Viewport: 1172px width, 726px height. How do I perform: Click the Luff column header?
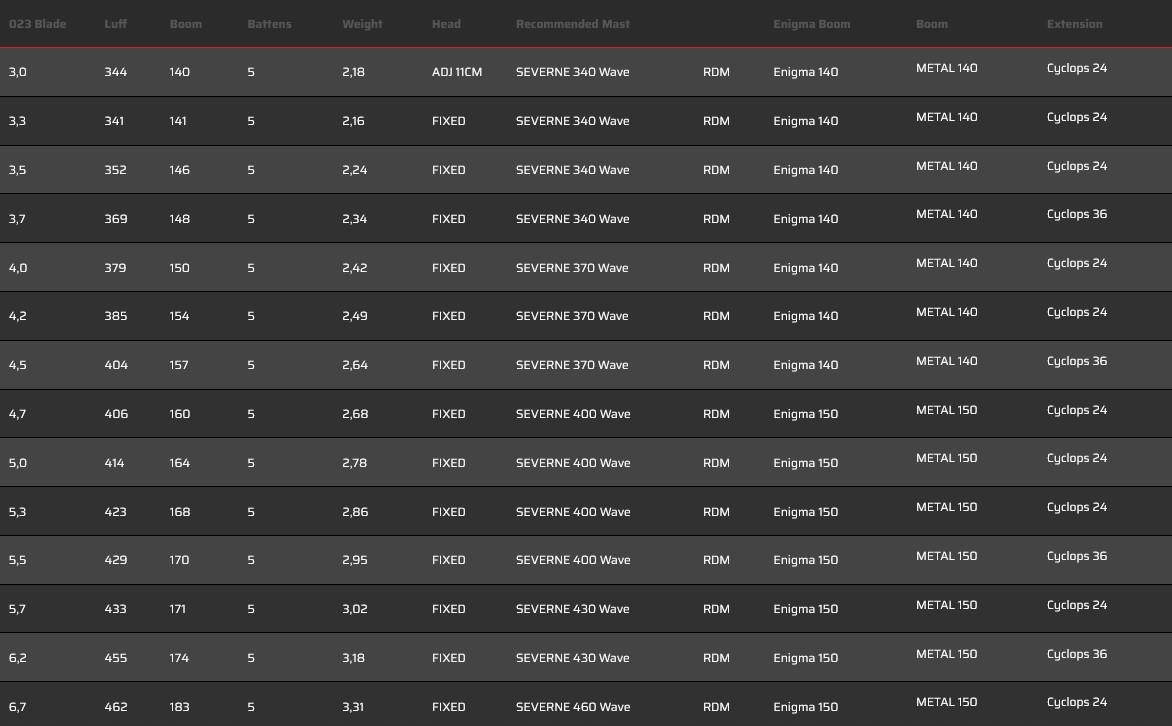click(x=115, y=24)
